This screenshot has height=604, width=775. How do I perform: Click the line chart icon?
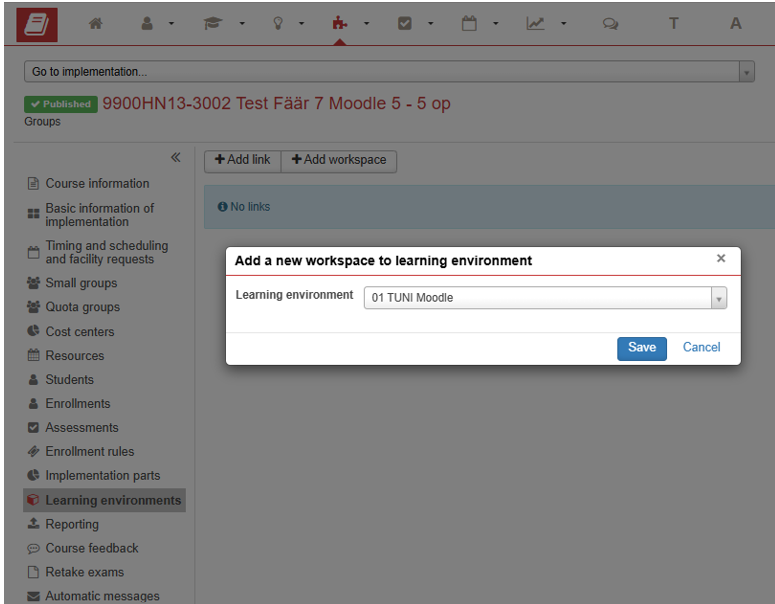[535, 23]
